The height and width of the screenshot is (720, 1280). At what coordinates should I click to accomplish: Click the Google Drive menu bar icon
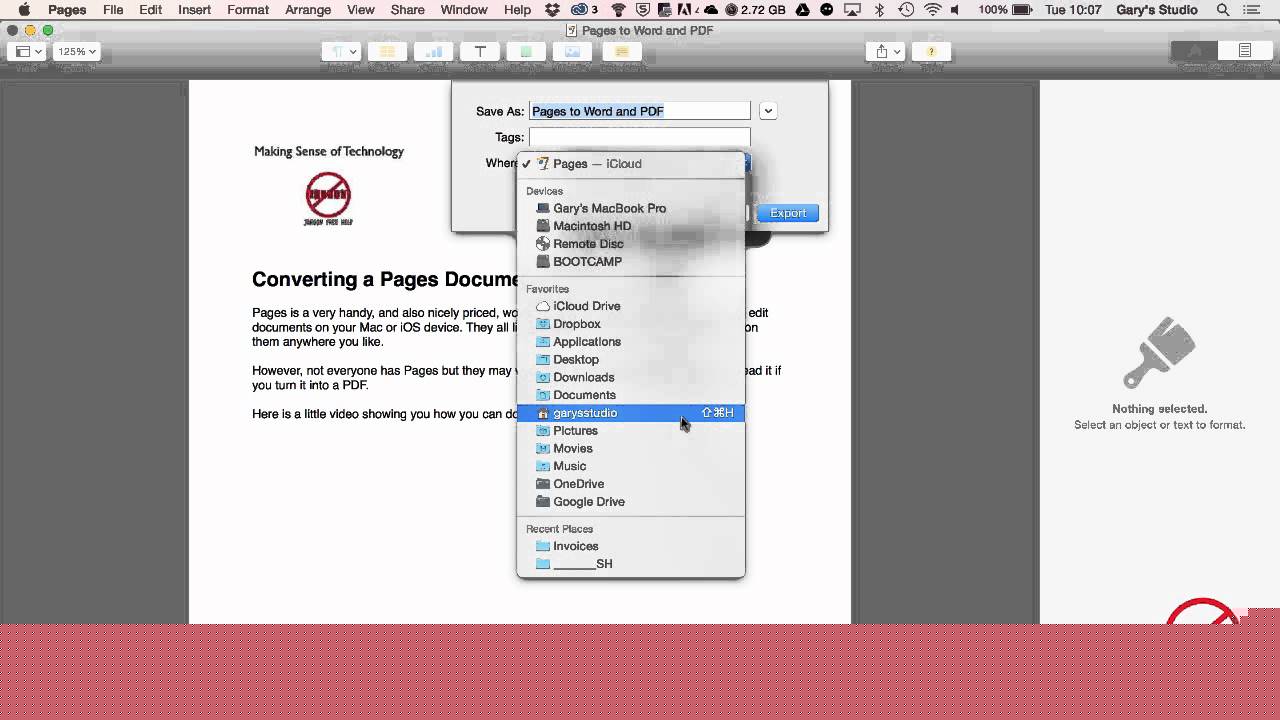pos(802,10)
